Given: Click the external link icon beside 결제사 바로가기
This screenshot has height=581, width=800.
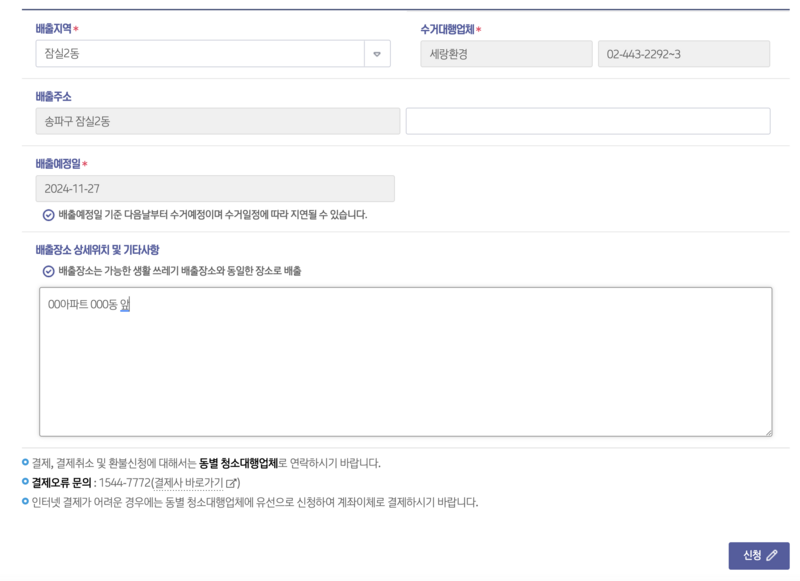Looking at the screenshot, I should [x=232, y=482].
